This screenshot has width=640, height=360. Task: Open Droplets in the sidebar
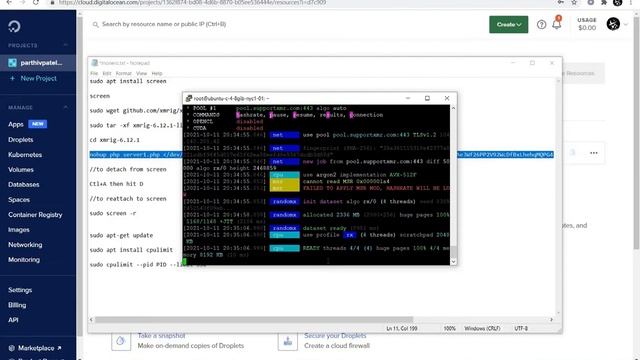tap(20, 140)
